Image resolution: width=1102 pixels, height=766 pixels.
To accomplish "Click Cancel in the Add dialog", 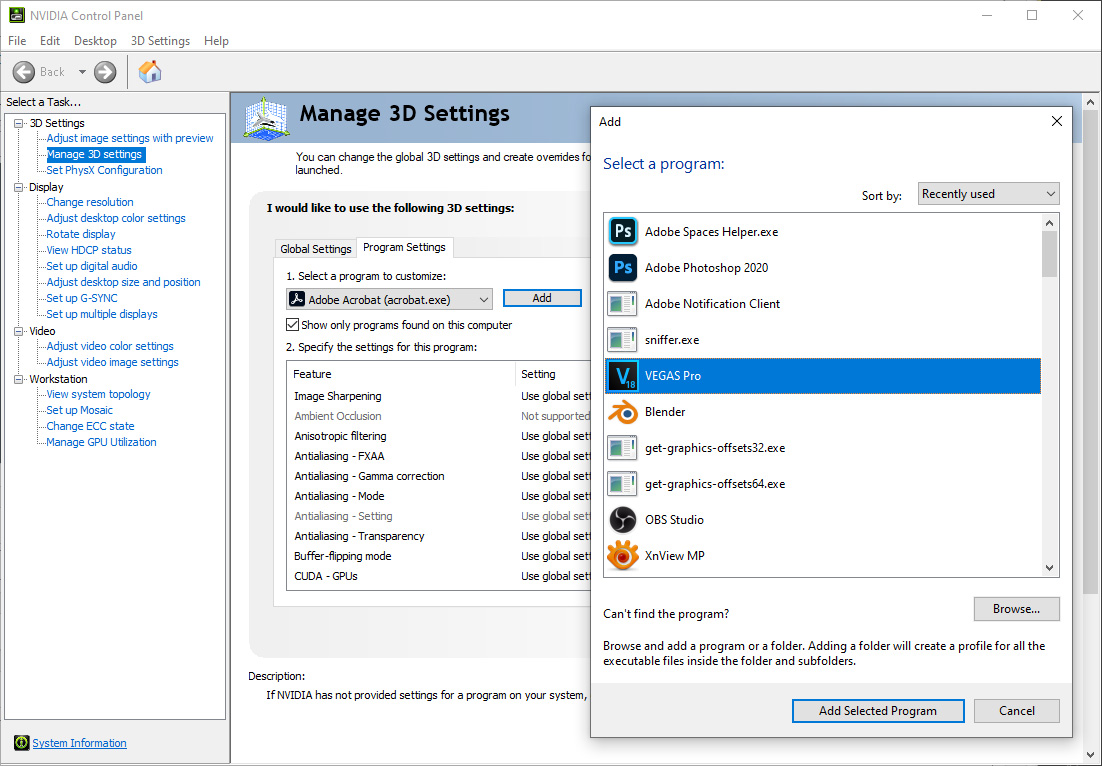I will tap(1016, 710).
